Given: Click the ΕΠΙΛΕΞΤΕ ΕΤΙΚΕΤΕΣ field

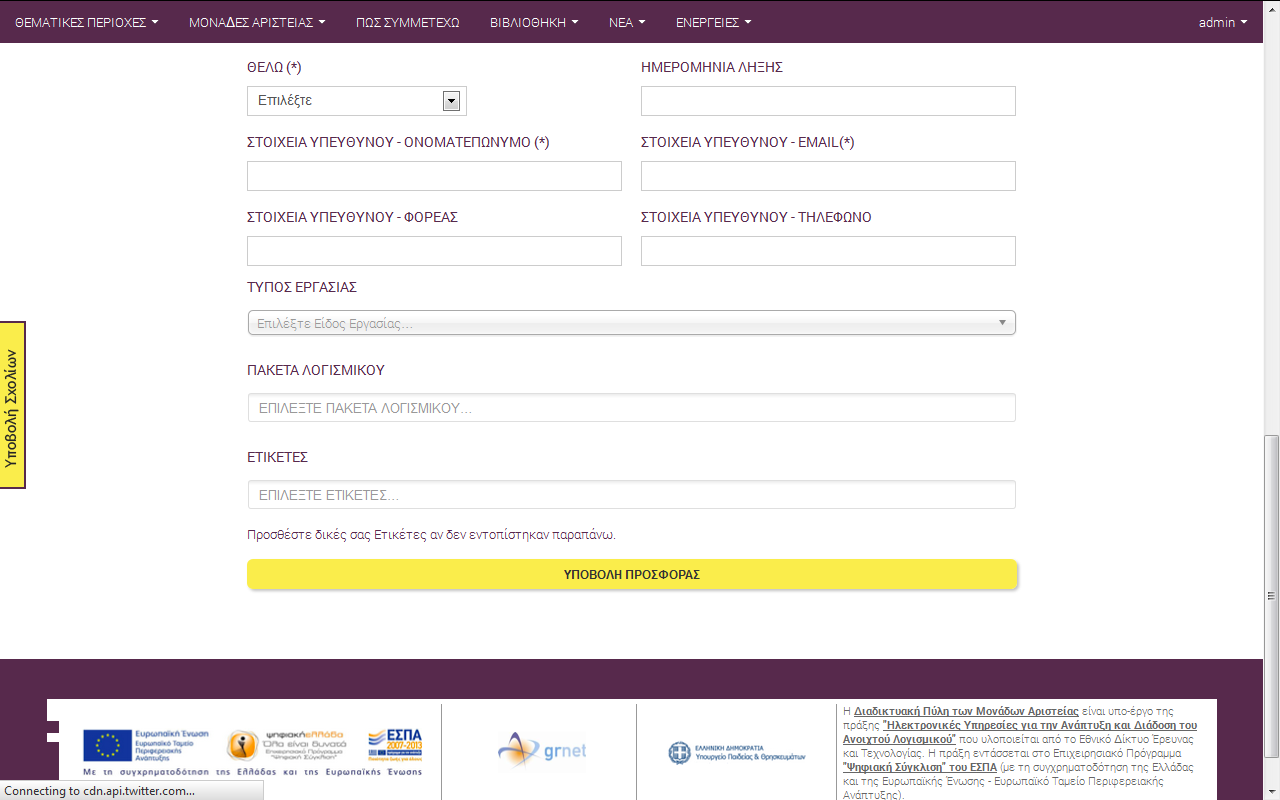Looking at the screenshot, I should coord(631,495).
